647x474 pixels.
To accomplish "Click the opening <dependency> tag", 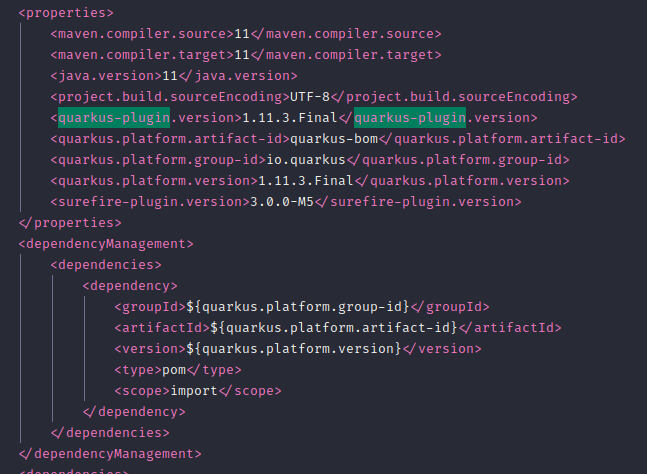I will click(x=130, y=286).
